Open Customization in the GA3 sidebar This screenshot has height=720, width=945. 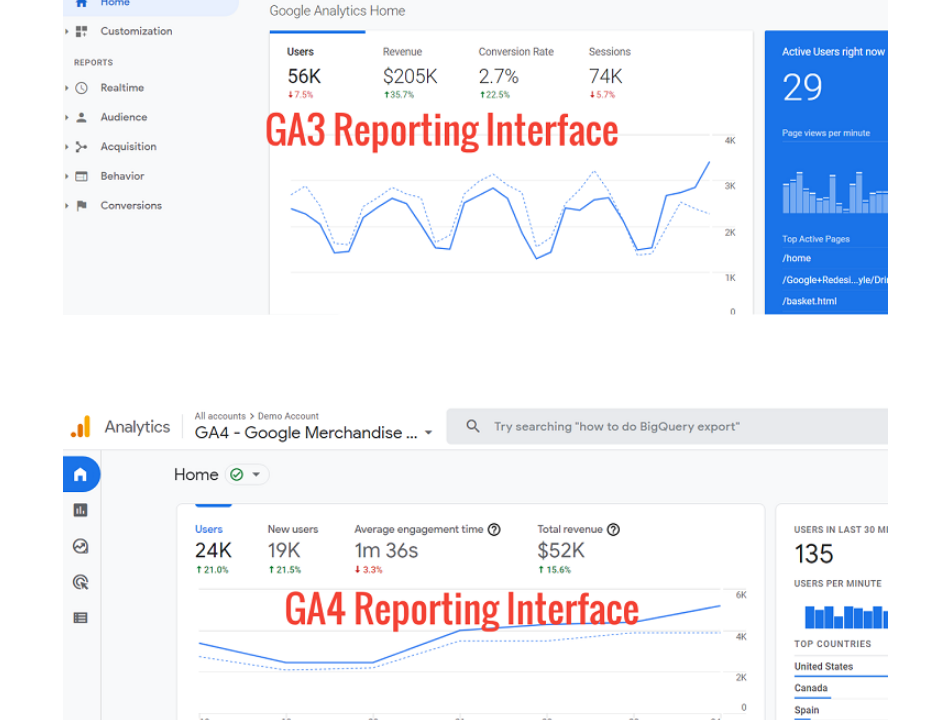[135, 31]
